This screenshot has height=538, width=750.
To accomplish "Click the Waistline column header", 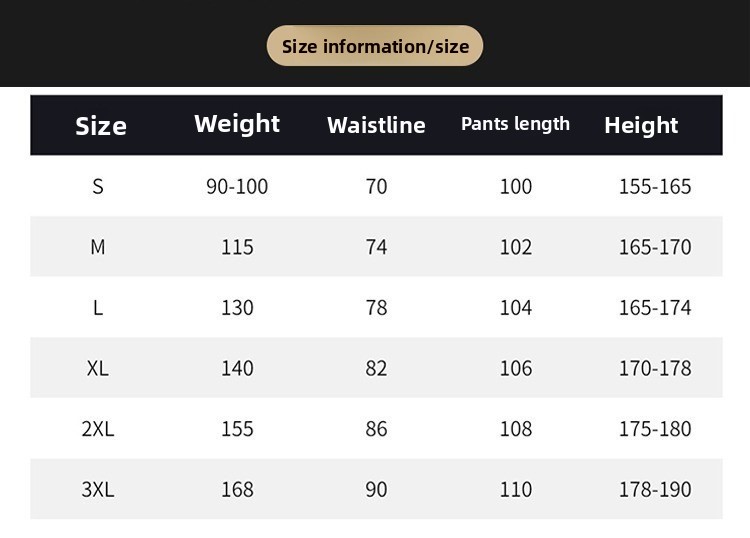I will (x=376, y=125).
